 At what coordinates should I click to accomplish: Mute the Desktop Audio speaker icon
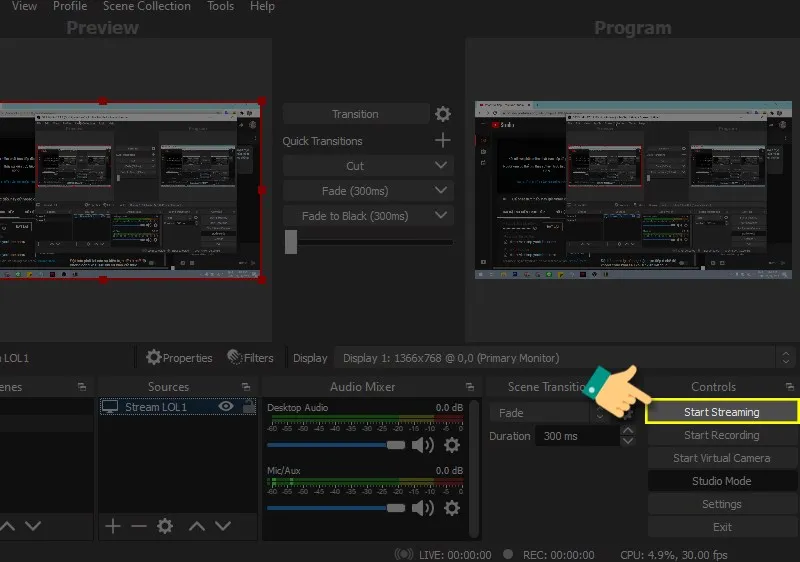(423, 445)
